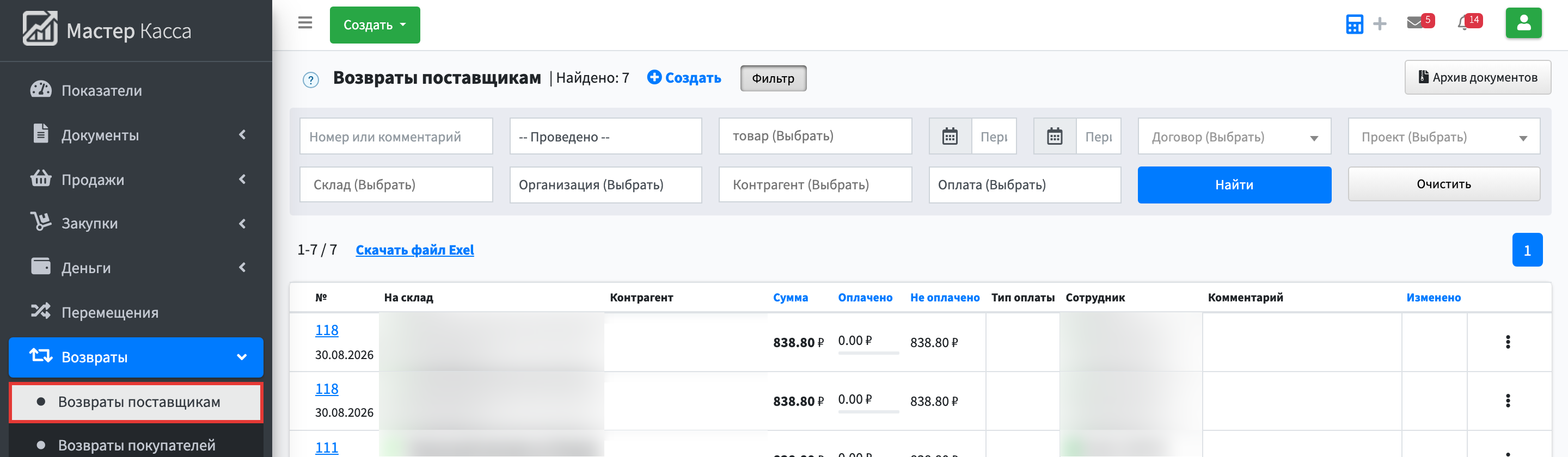Collapse Возвраты sidebar section

[x=136, y=357]
